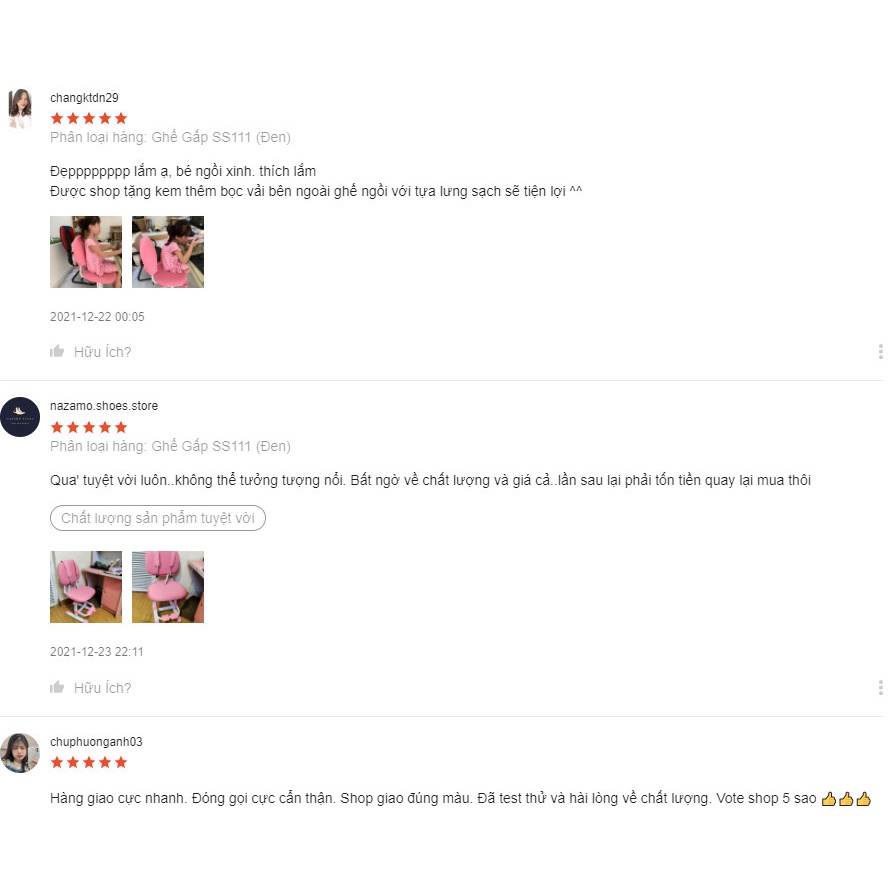This screenshot has width=893, height=893.
Task: Click thumbs-up icon on nazamo.shoes.store's review
Action: tap(57, 687)
